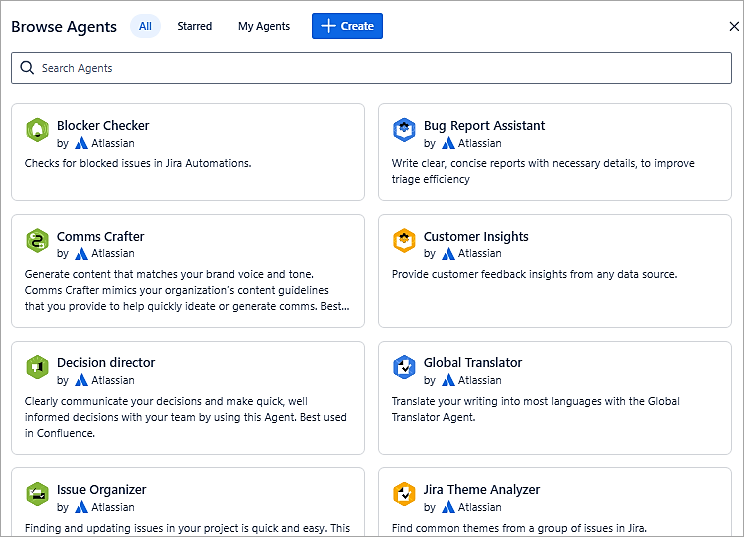Open the Customer Insights card description
Screen dimensions: 744x537
point(534,274)
